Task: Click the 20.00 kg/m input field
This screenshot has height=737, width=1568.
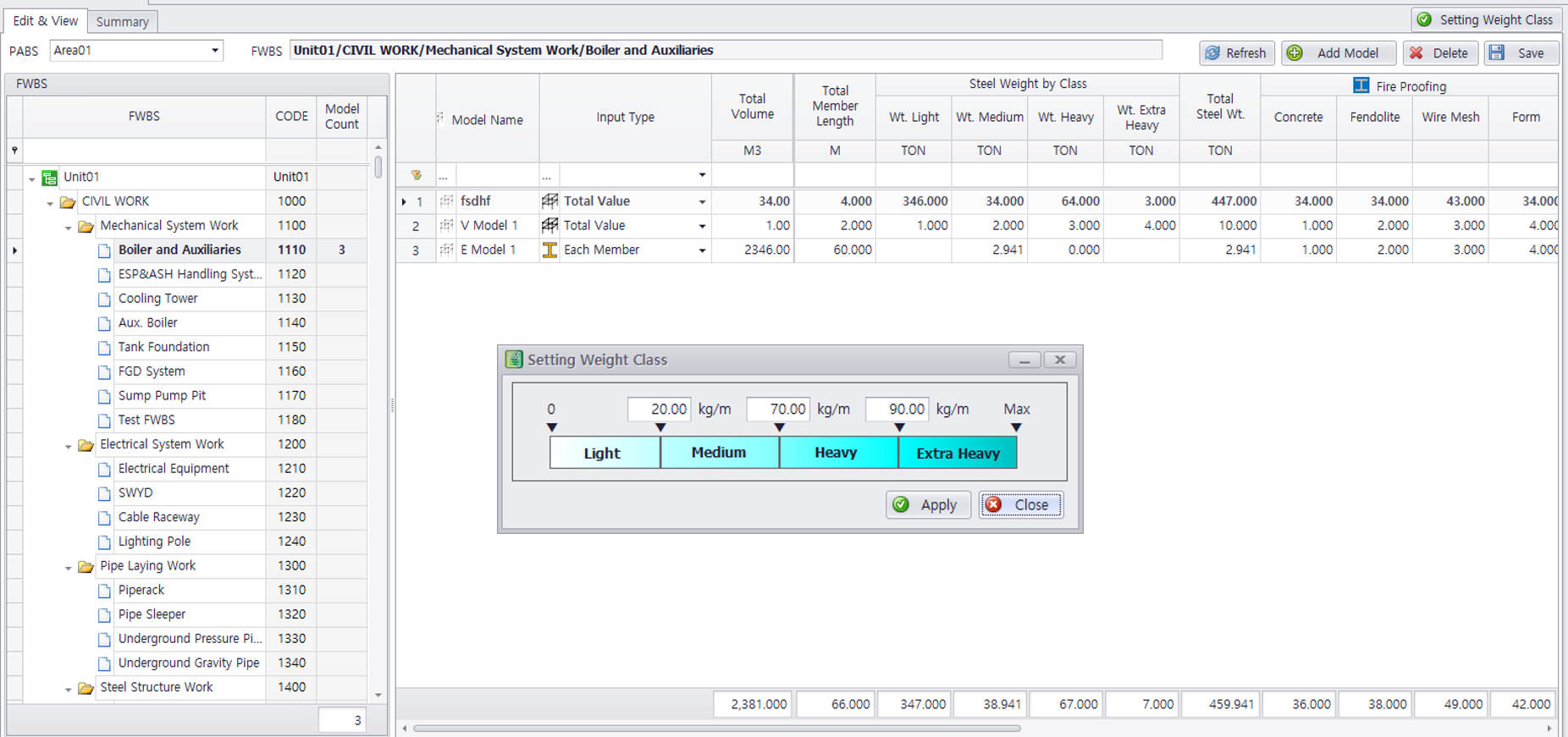Action: point(659,410)
